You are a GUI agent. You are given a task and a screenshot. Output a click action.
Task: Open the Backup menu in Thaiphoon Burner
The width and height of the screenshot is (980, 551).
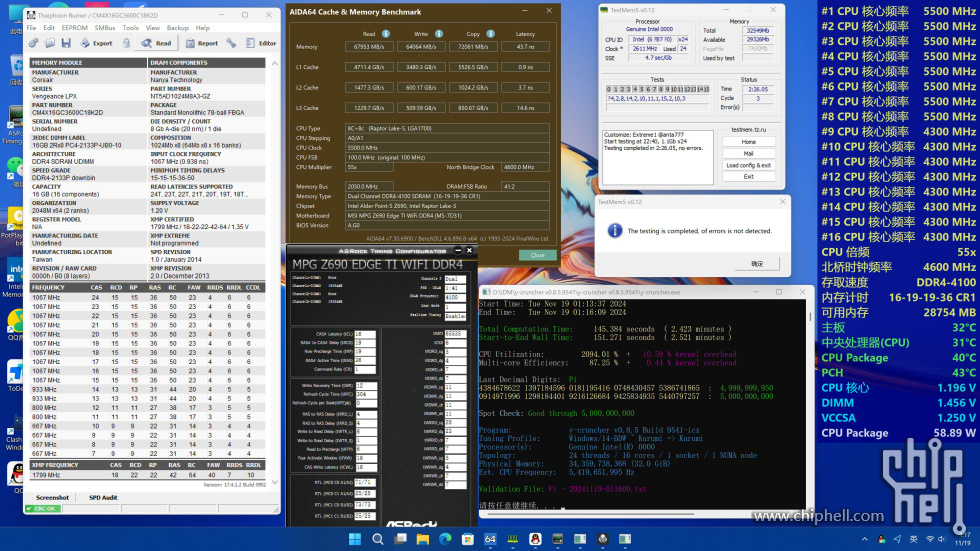click(x=178, y=28)
